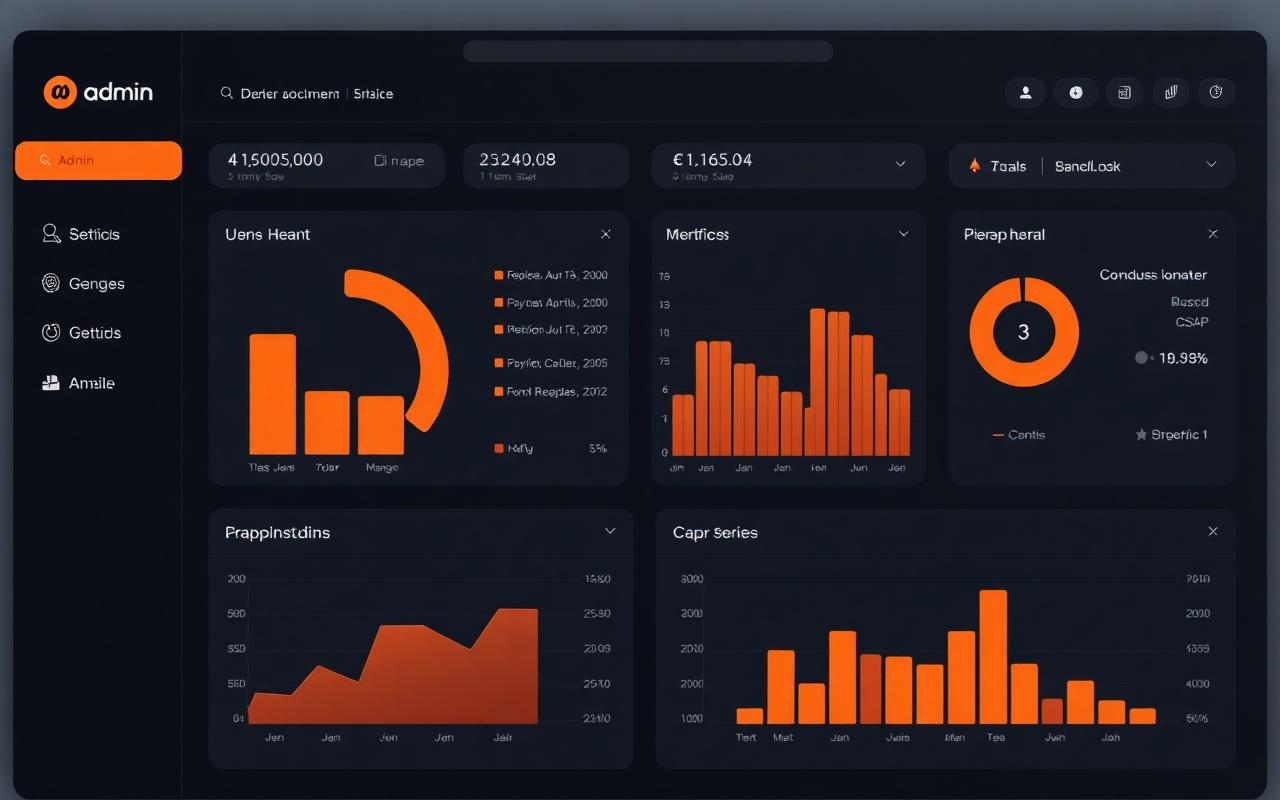This screenshot has height=800, width=1280.
Task: Close the Capr series panel
Action: click(1213, 531)
